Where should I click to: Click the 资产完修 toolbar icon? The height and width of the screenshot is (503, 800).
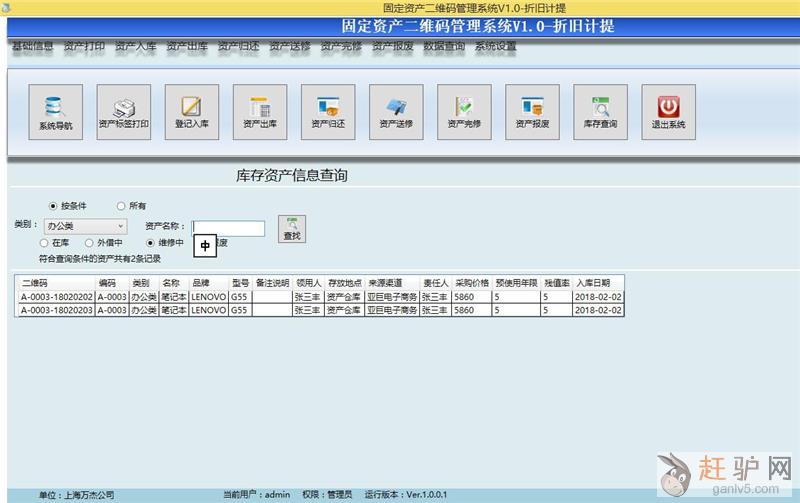(463, 112)
